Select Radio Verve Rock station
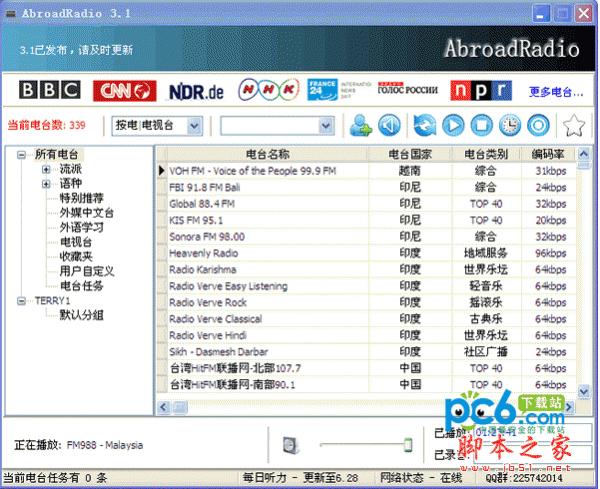The image size is (600, 489). (x=367, y=302)
